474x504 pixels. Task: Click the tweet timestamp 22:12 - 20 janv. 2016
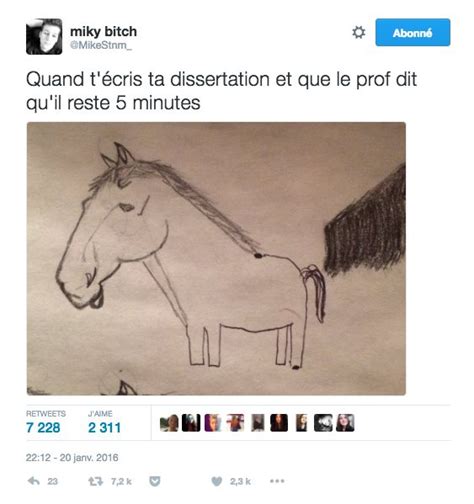click(72, 457)
